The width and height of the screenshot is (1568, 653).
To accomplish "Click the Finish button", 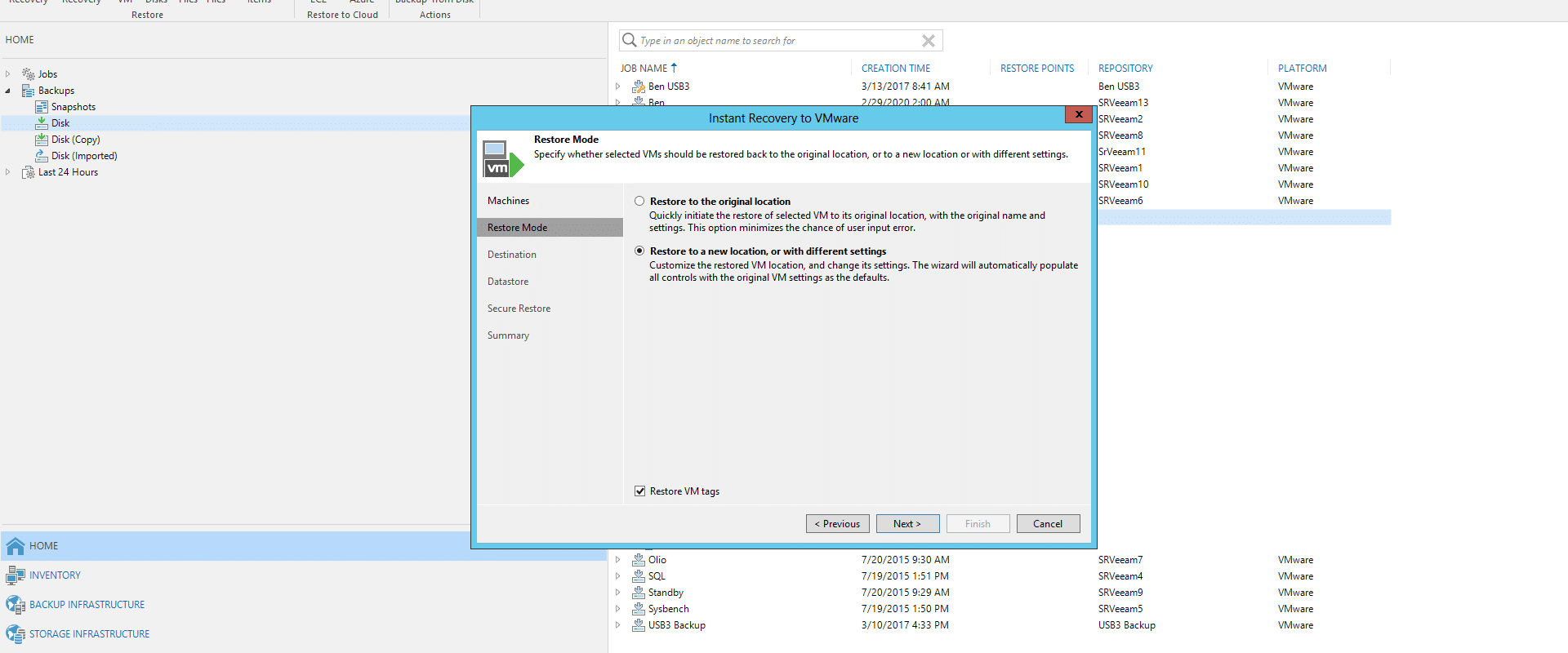I will coord(978,524).
